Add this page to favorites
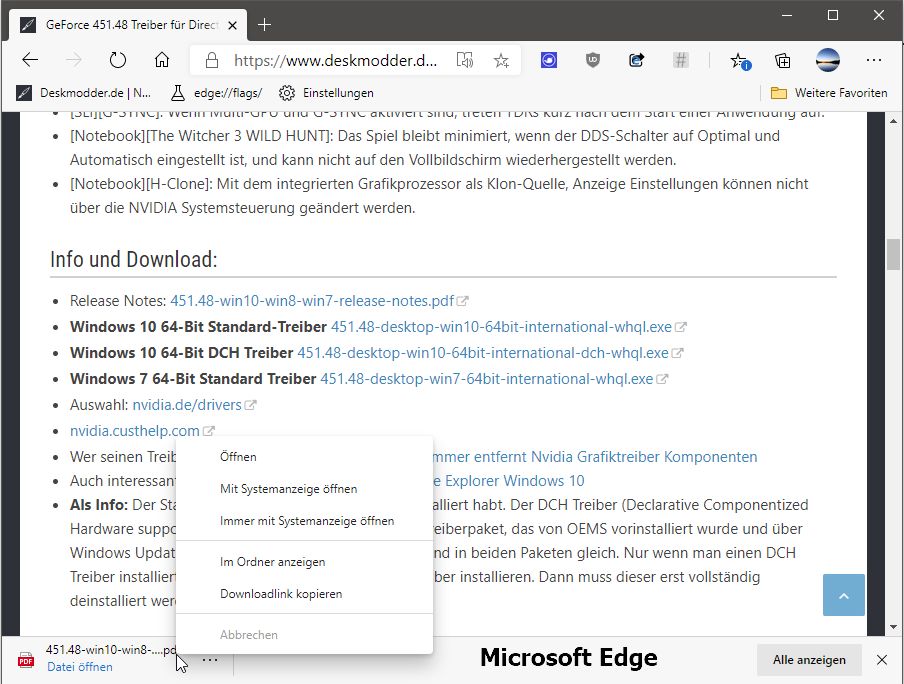The height and width of the screenshot is (684, 904). (502, 61)
